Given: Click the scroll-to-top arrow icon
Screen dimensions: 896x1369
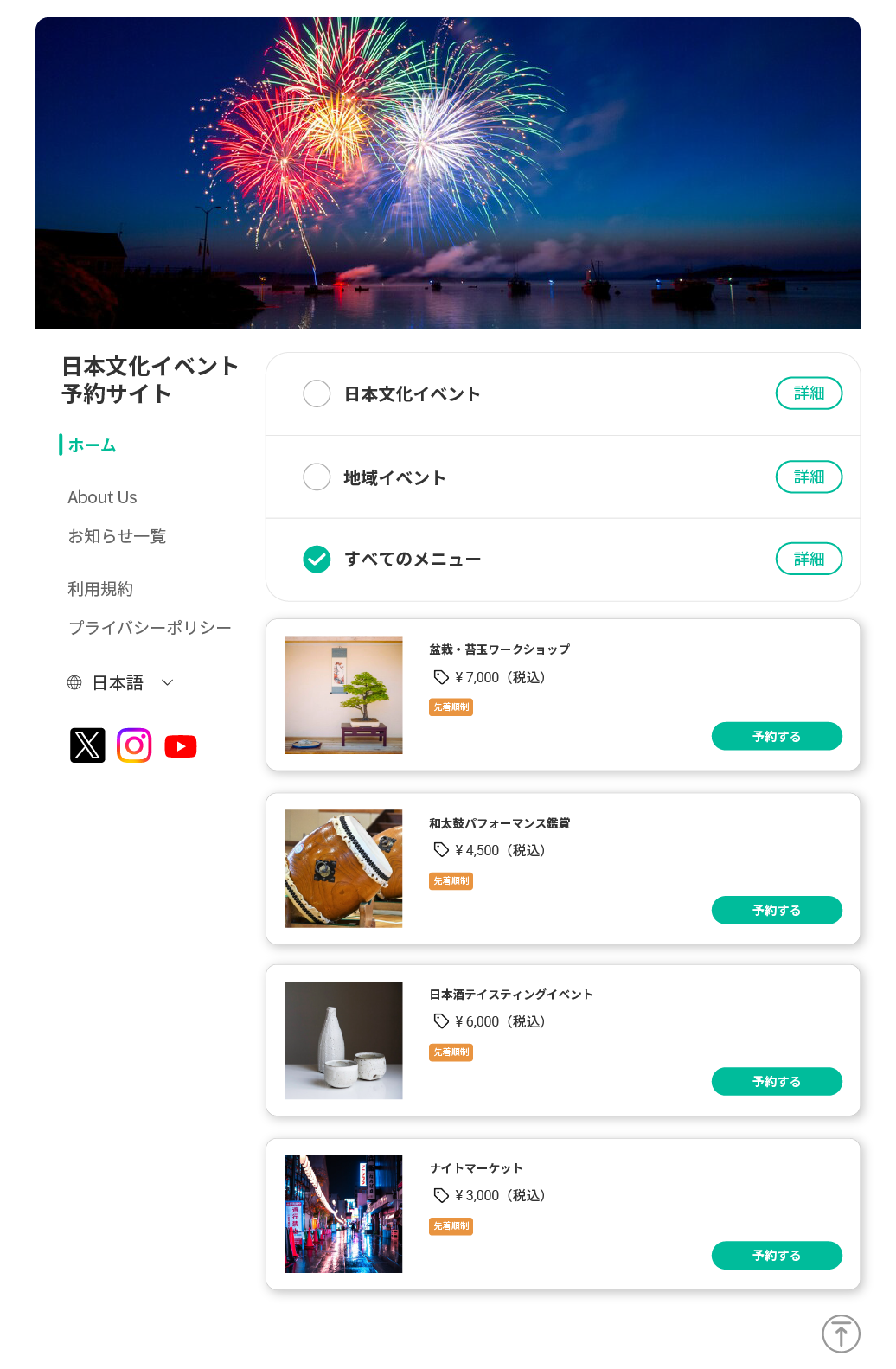Looking at the screenshot, I should [841, 1334].
